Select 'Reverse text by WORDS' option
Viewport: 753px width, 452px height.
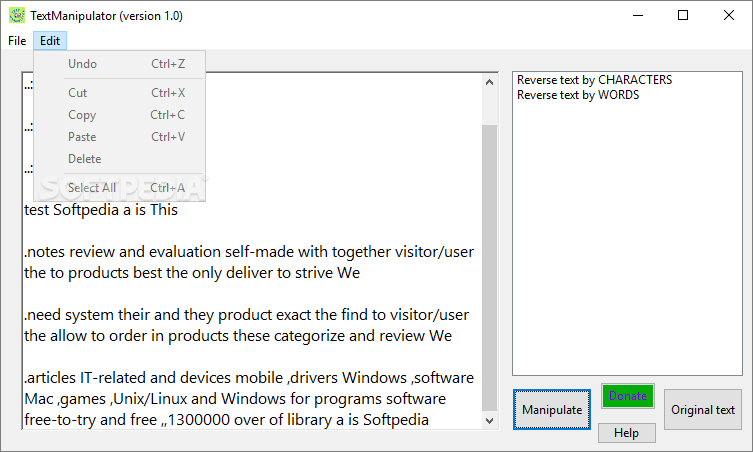[x=578, y=95]
